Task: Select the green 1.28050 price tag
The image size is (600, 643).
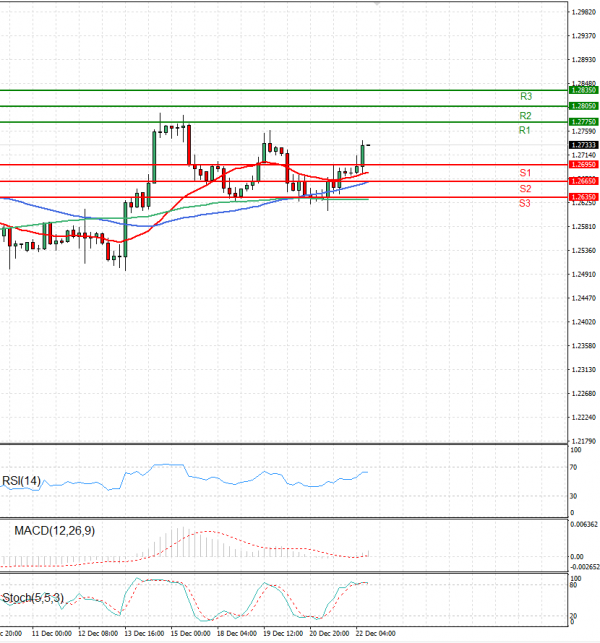Action: tap(584, 106)
